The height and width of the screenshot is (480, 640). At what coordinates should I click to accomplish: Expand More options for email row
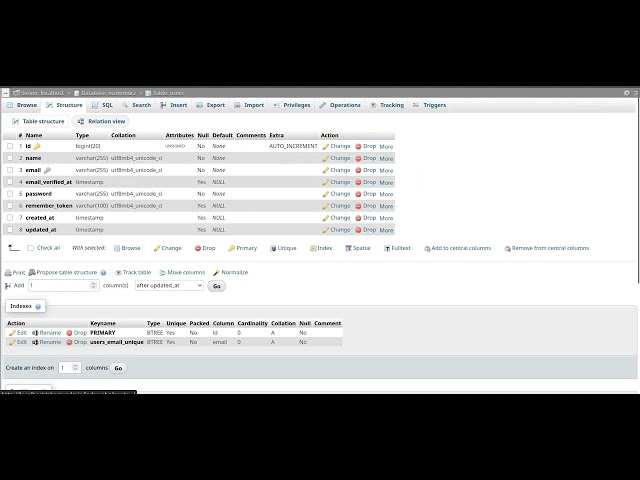pos(386,170)
